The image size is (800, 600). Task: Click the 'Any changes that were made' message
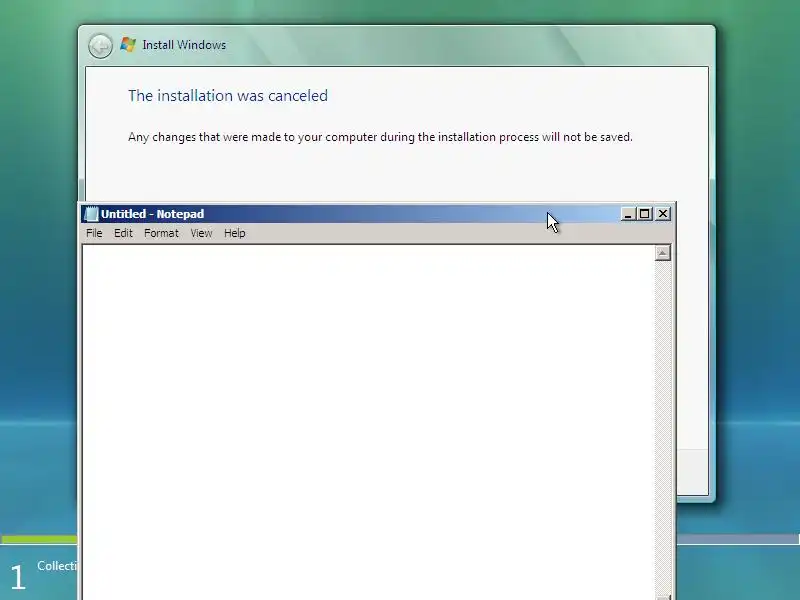tap(380, 137)
